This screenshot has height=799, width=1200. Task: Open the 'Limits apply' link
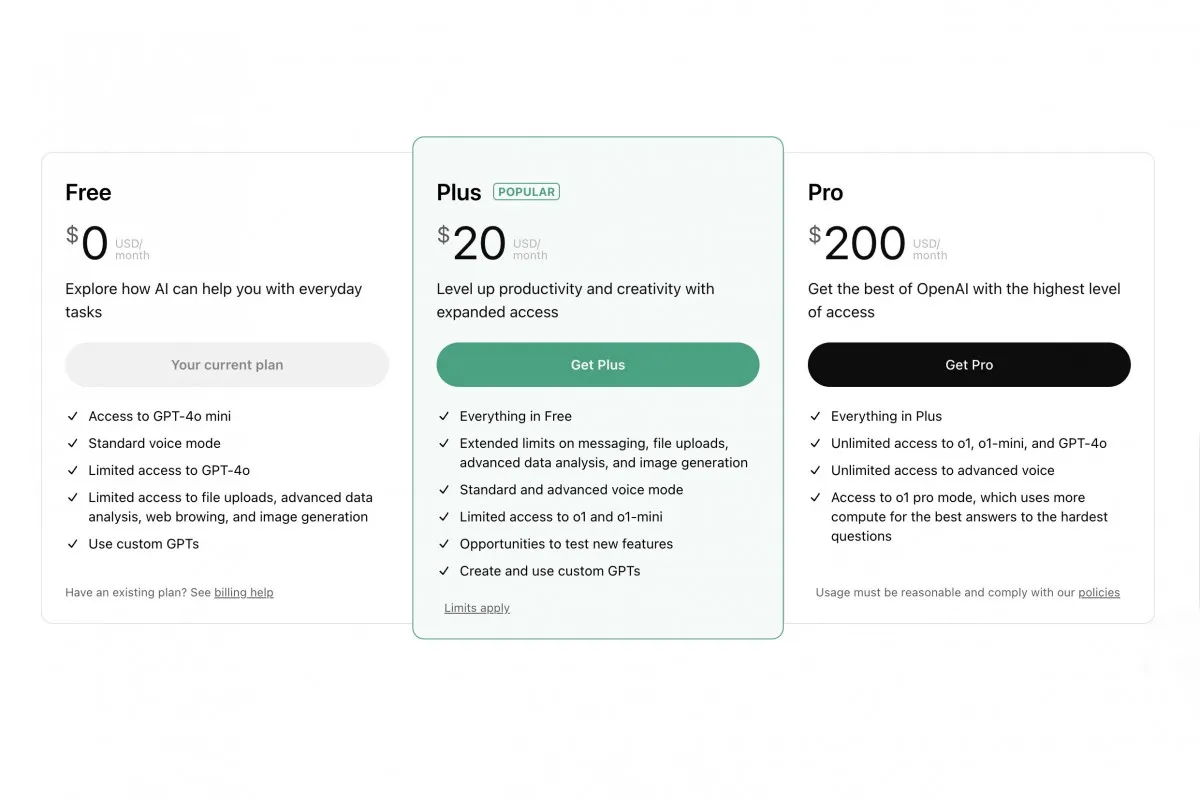point(477,607)
